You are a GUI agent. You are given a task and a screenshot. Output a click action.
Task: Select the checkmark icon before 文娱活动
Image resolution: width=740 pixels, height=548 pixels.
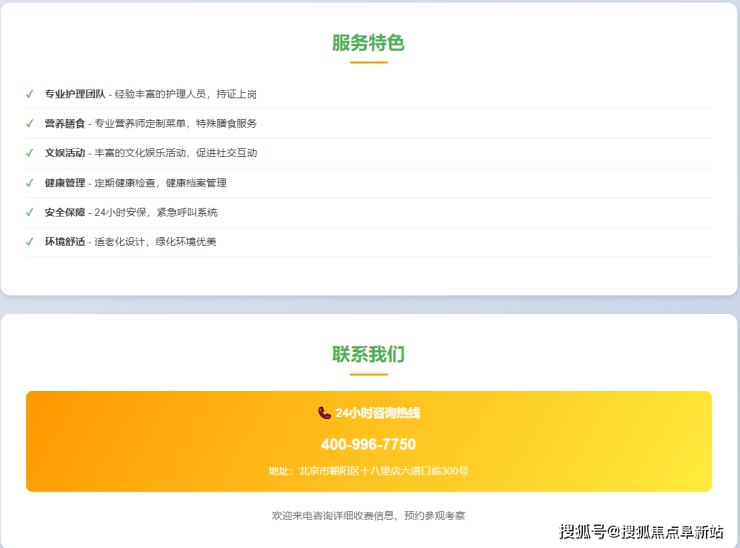[30, 153]
